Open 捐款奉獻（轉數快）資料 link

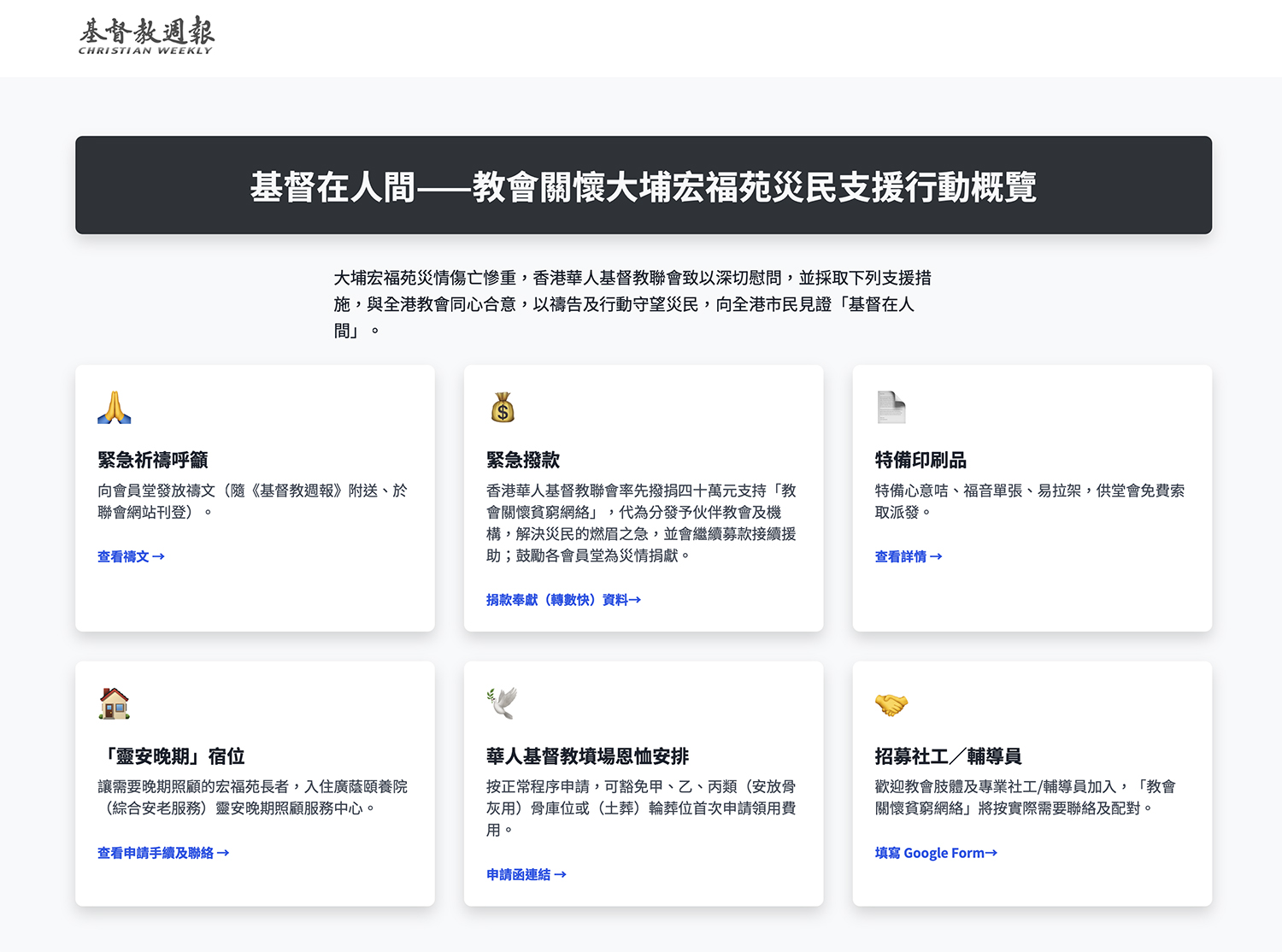[563, 600]
